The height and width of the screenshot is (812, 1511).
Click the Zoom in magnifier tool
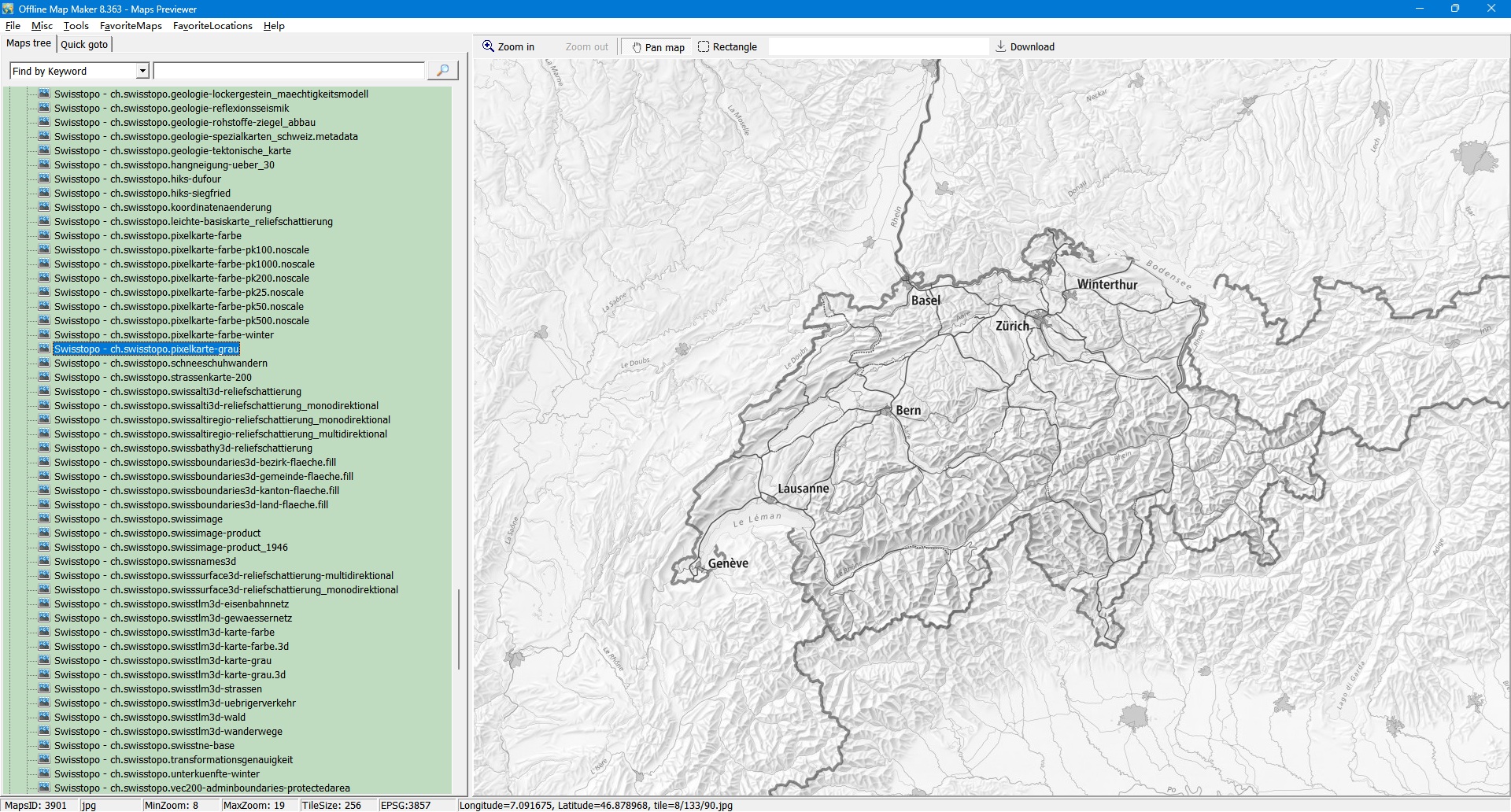point(508,47)
